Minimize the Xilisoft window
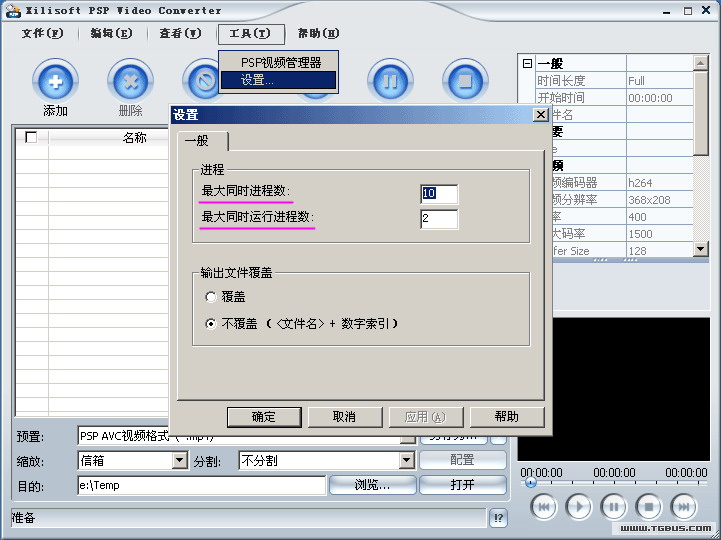 [667, 11]
